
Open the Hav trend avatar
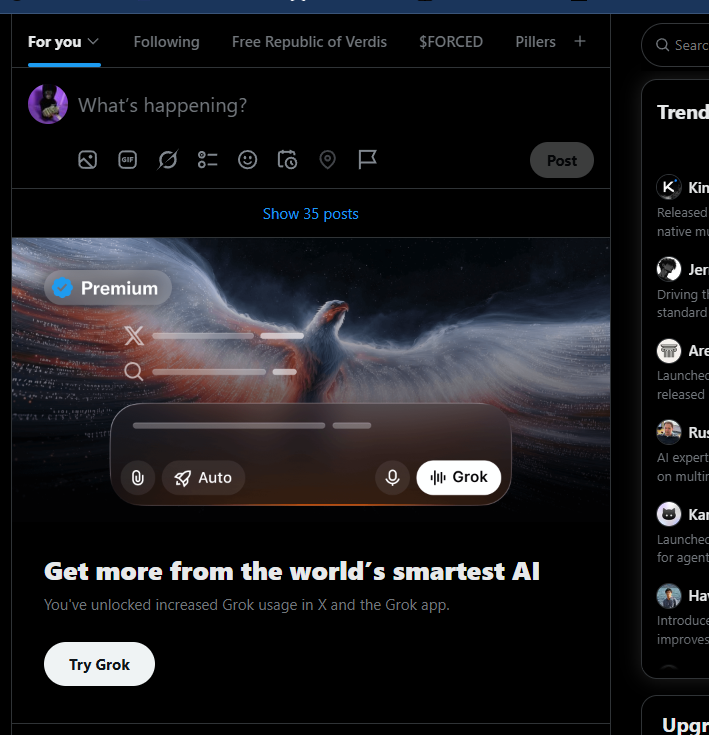coord(669,596)
